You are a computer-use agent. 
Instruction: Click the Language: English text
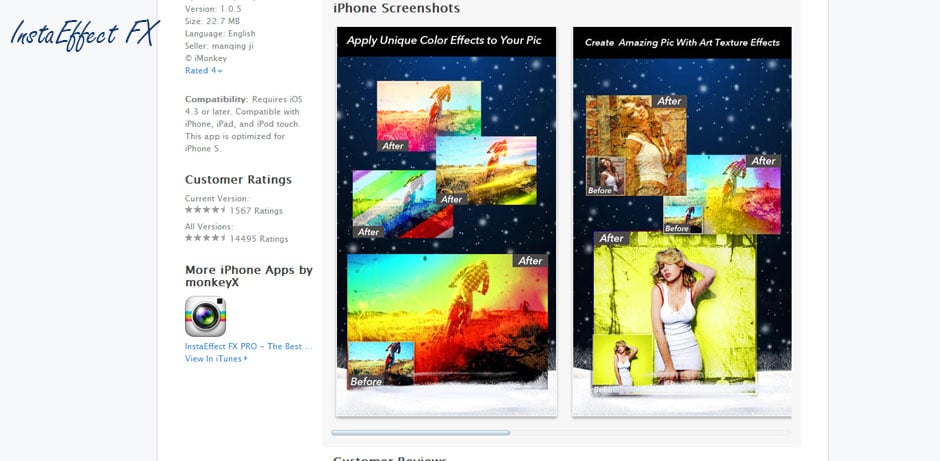point(220,34)
